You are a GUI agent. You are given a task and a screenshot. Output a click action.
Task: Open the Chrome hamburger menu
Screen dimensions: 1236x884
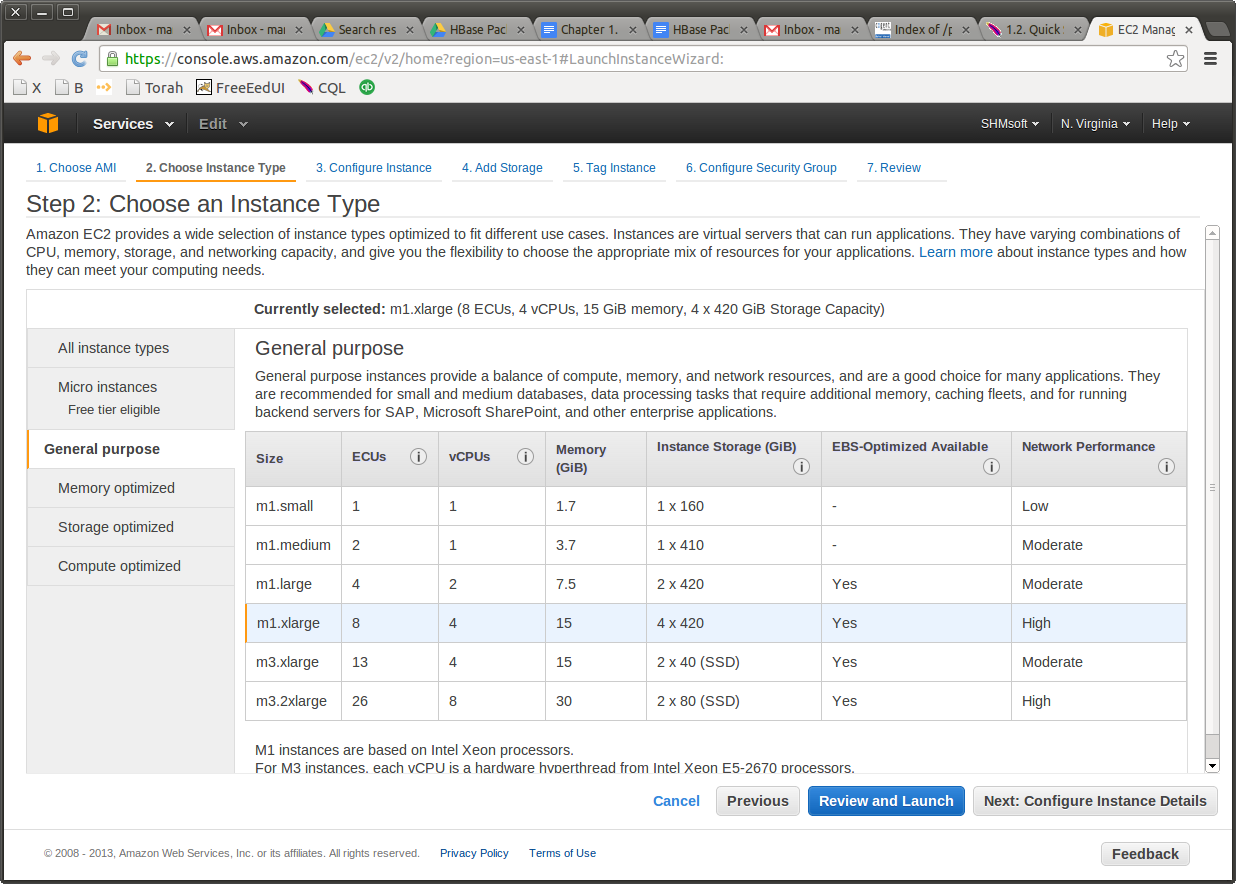tap(1210, 59)
